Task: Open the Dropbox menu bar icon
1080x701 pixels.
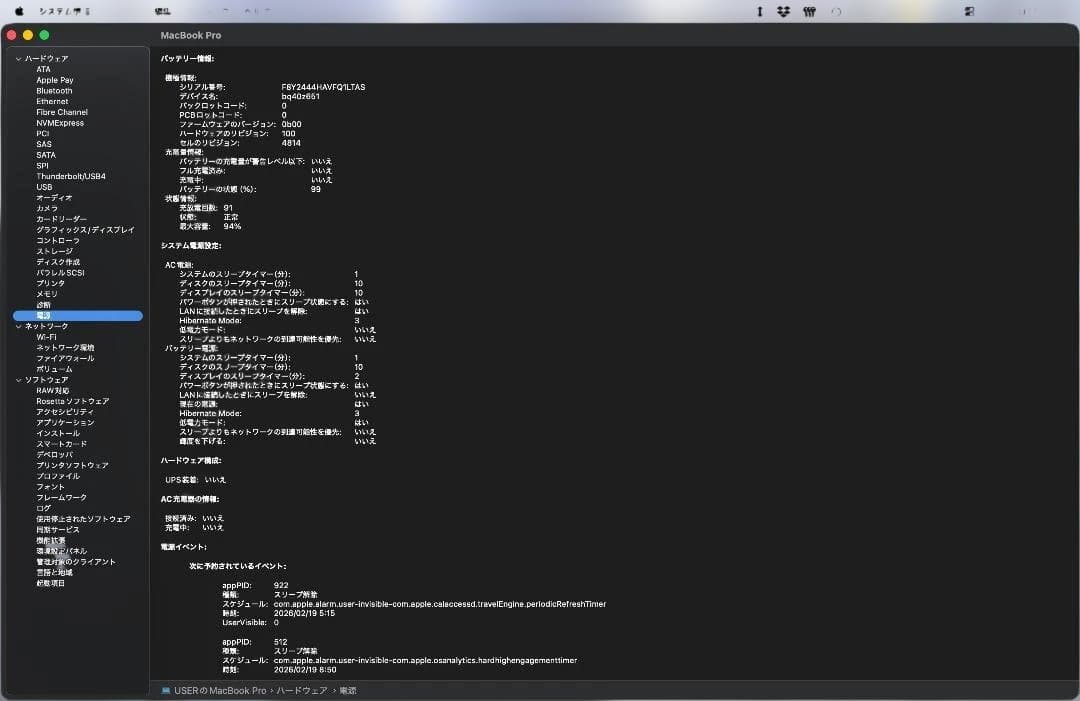Action: click(783, 11)
